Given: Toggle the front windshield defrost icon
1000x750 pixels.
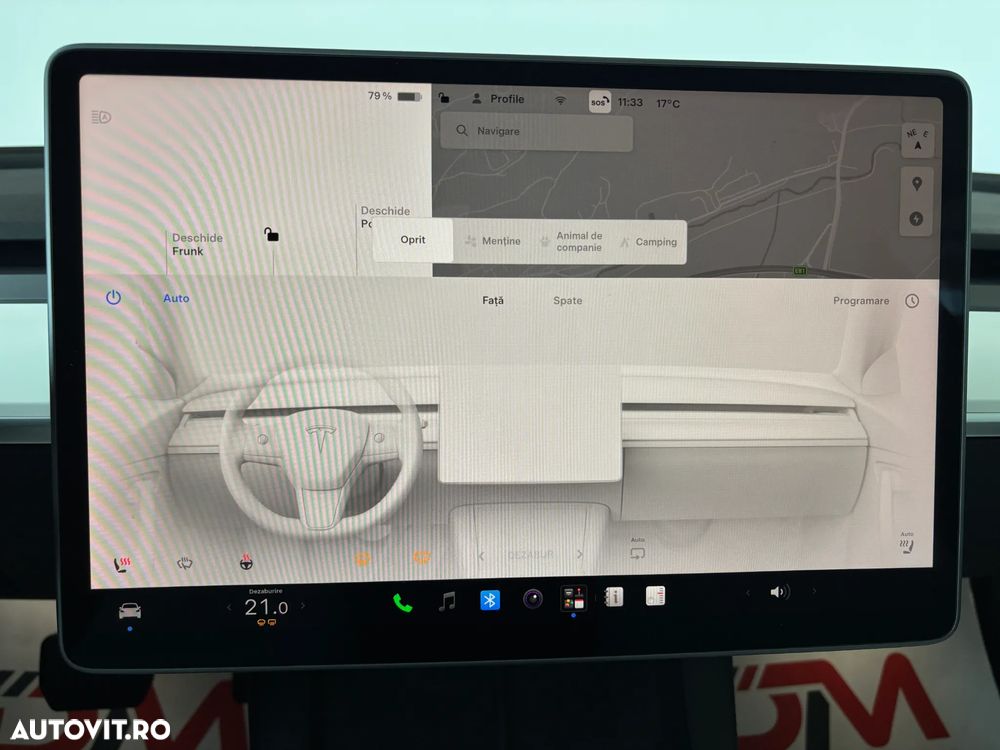Looking at the screenshot, I should pos(363,559).
